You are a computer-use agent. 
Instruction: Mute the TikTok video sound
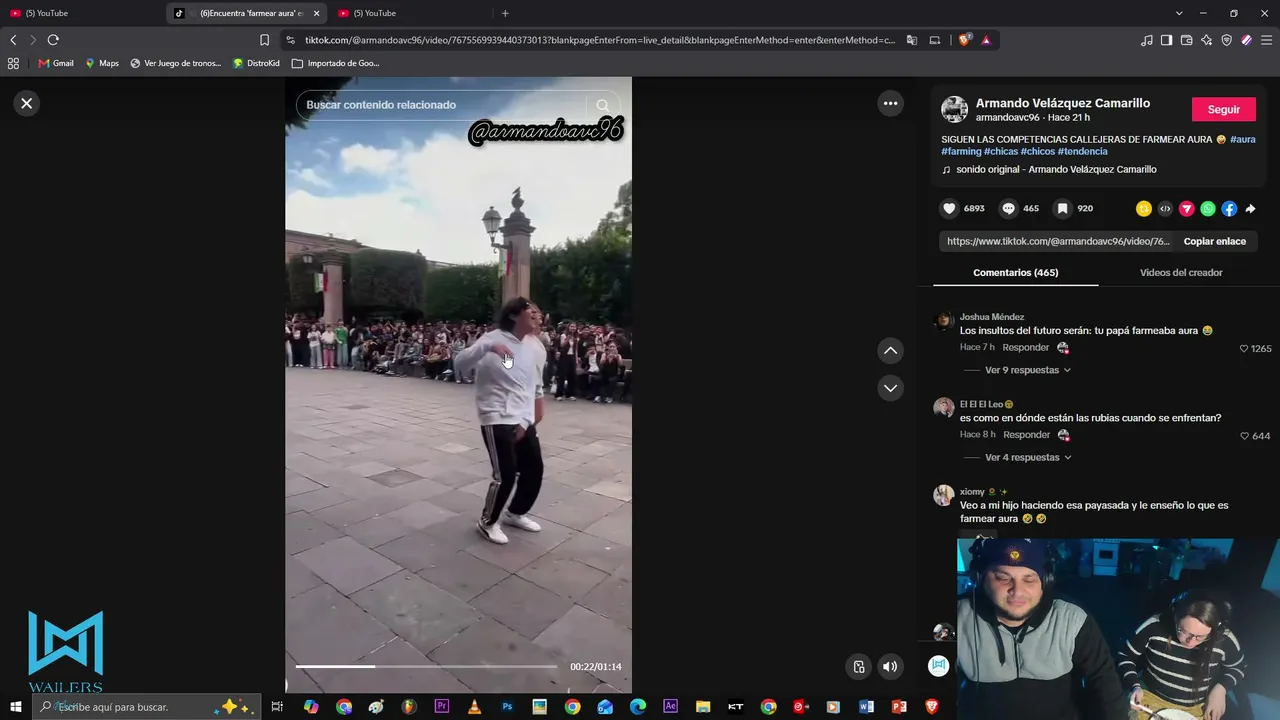click(890, 667)
